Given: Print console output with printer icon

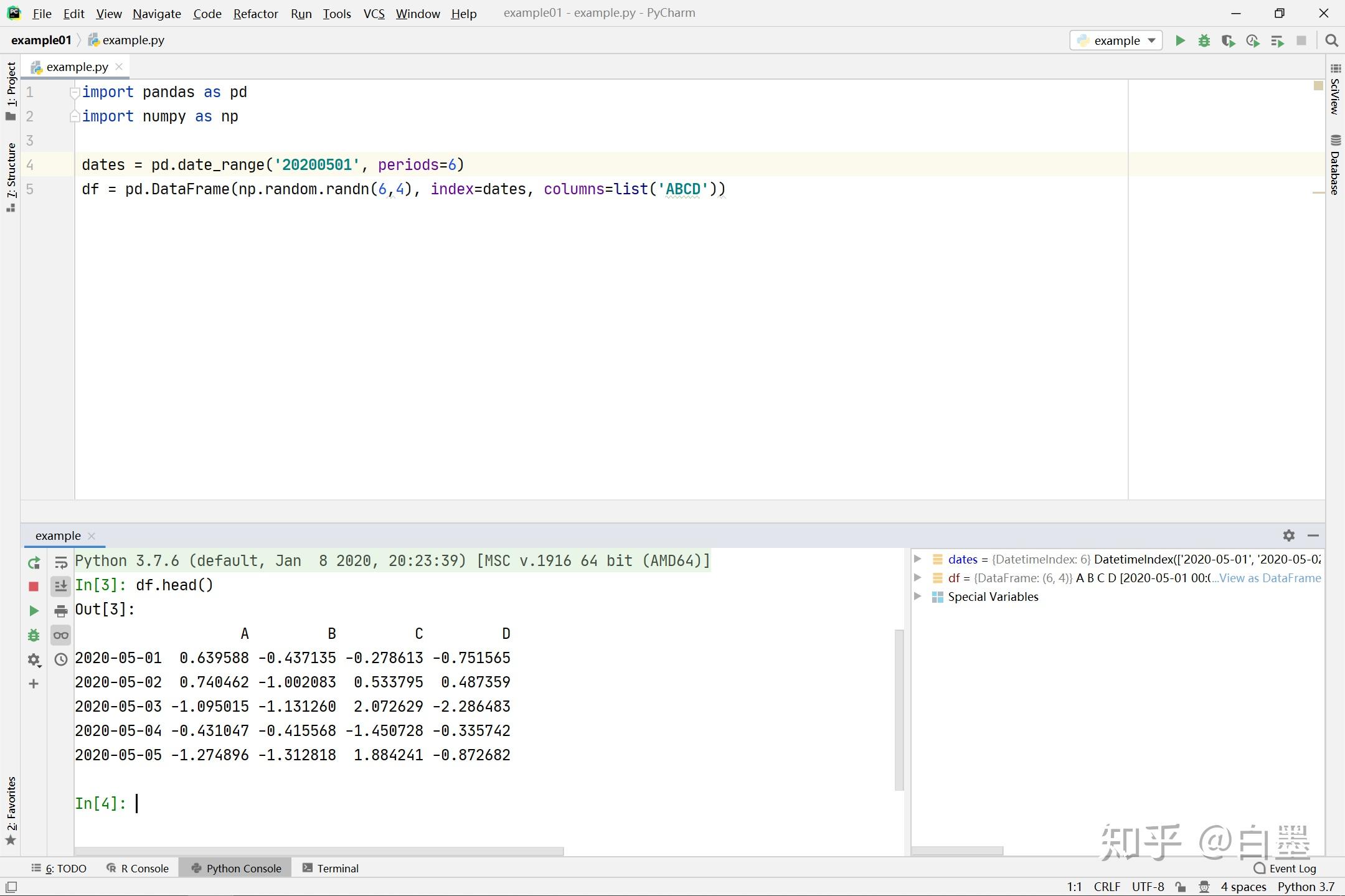Looking at the screenshot, I should coord(60,611).
